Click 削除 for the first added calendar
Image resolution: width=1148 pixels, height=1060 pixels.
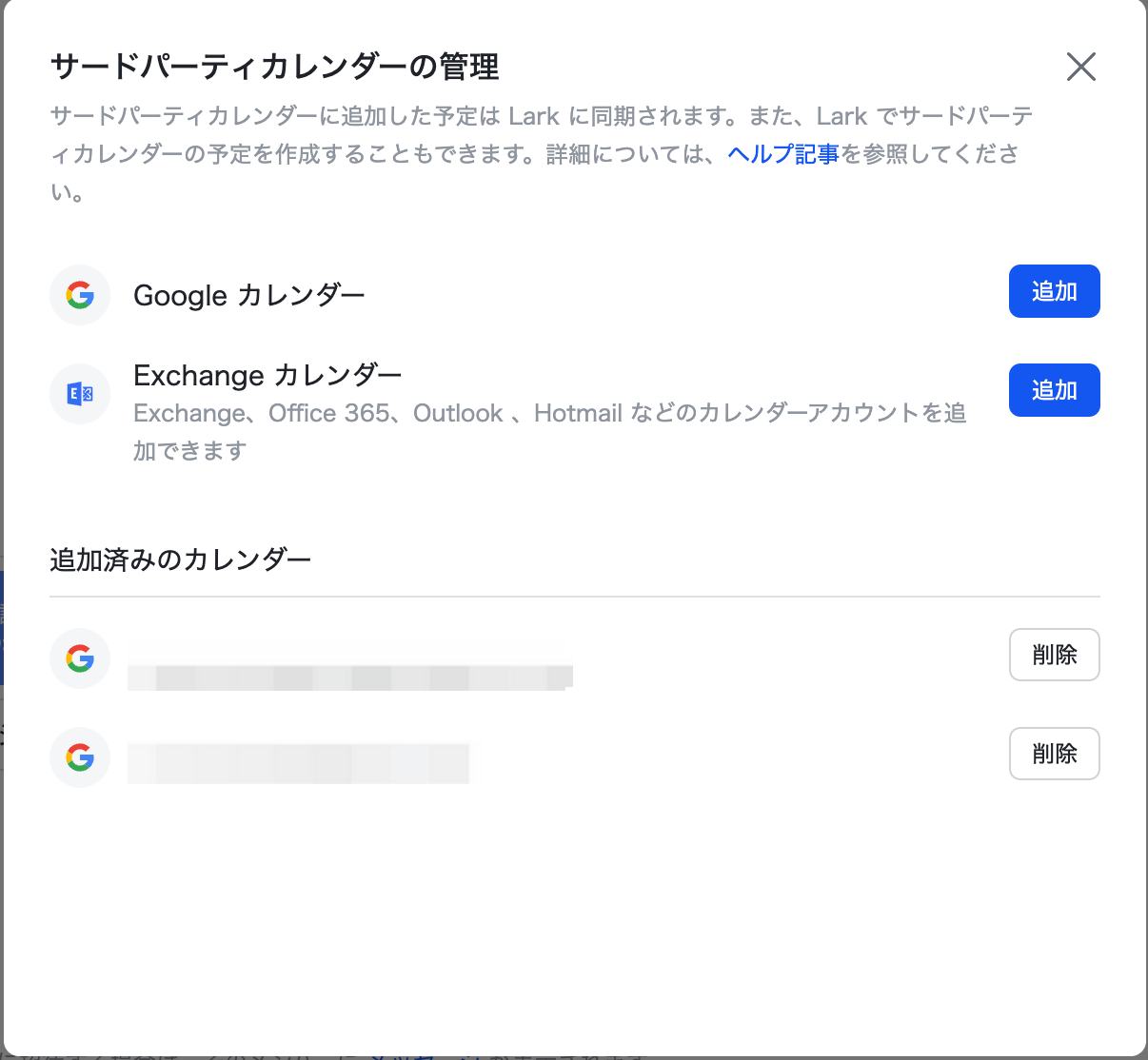[1054, 655]
